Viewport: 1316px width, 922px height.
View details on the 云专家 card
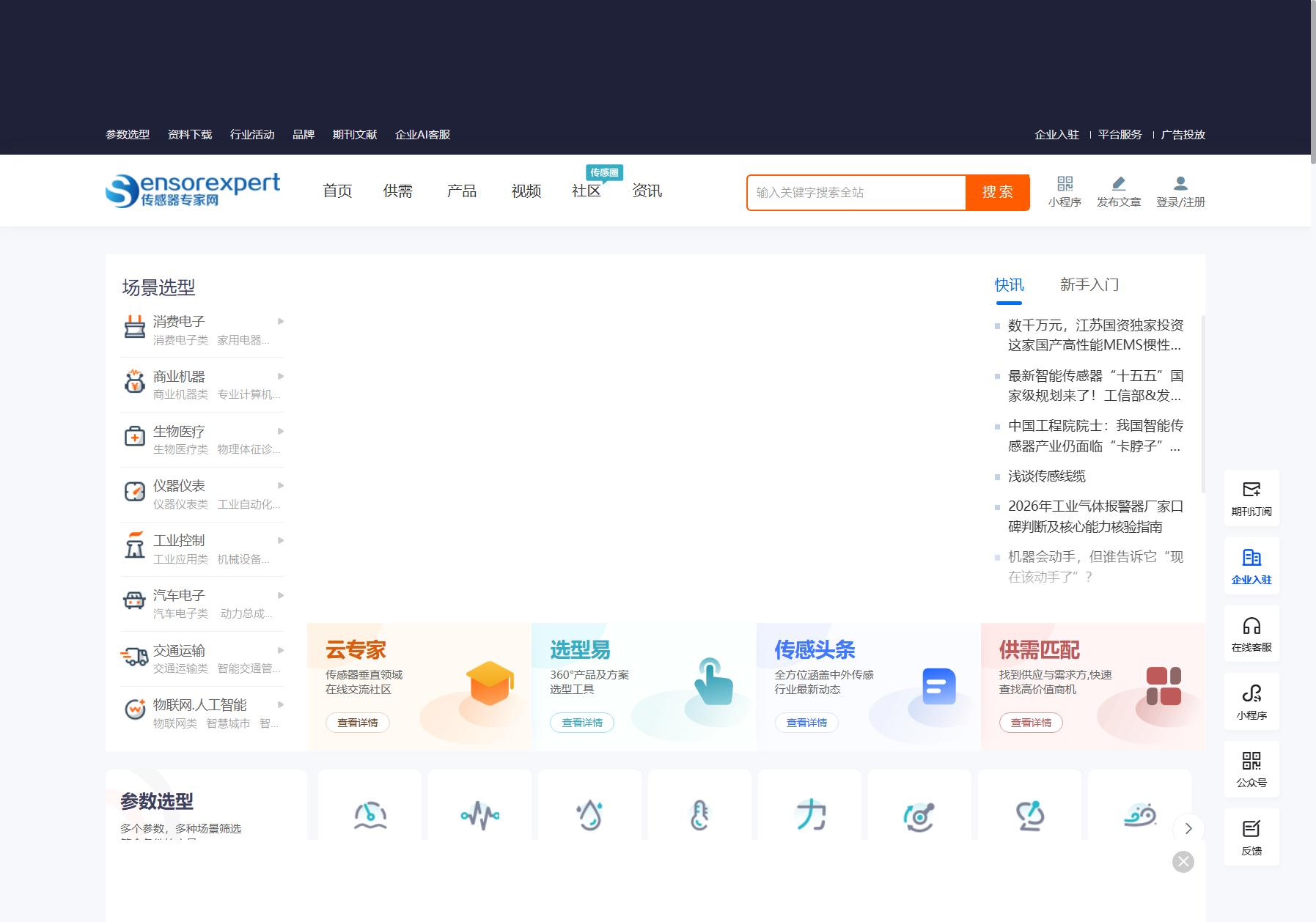358,723
